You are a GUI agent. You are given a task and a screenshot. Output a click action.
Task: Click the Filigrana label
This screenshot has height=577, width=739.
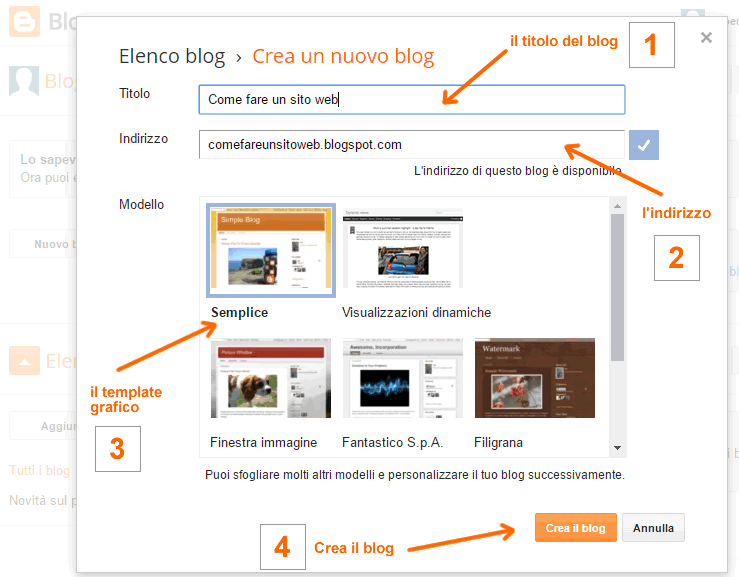(x=498, y=443)
